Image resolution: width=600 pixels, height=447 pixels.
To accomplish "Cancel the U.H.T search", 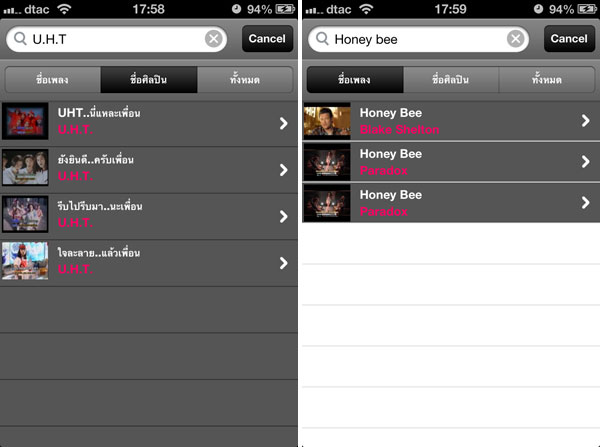I will click(x=267, y=39).
